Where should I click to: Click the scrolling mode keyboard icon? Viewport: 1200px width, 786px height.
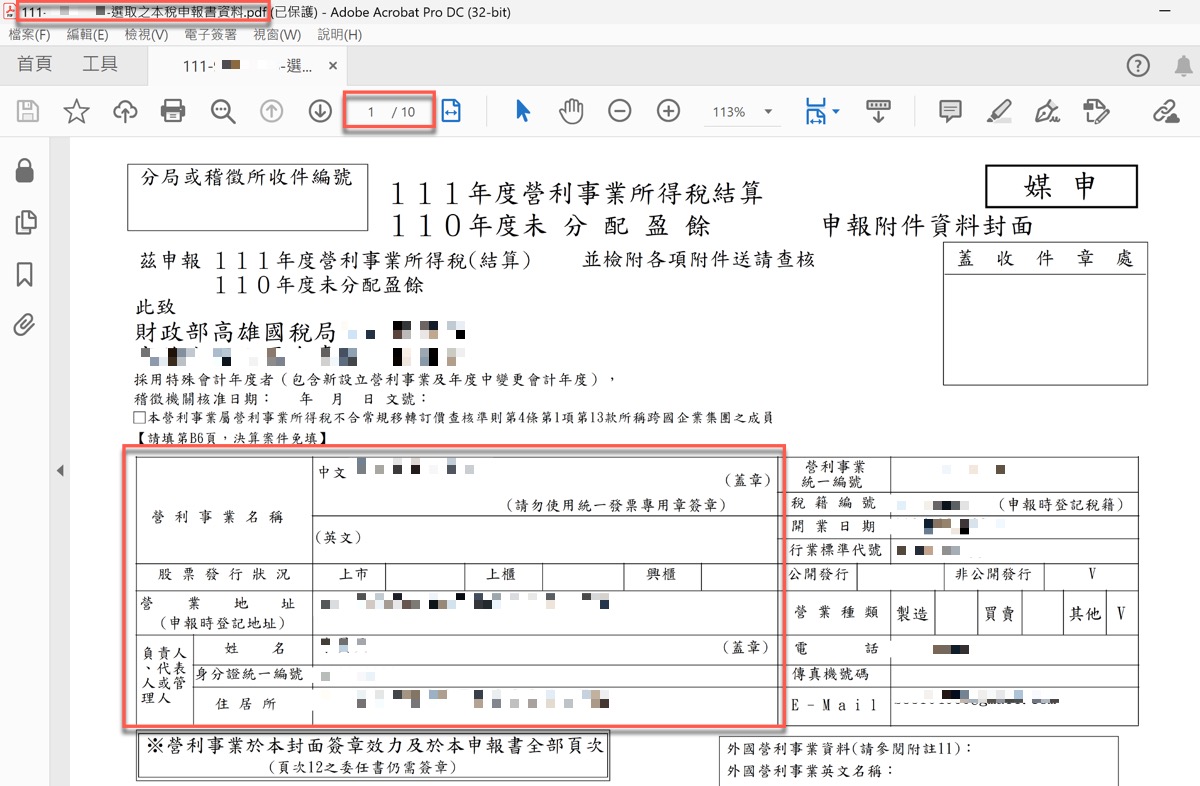[878, 112]
